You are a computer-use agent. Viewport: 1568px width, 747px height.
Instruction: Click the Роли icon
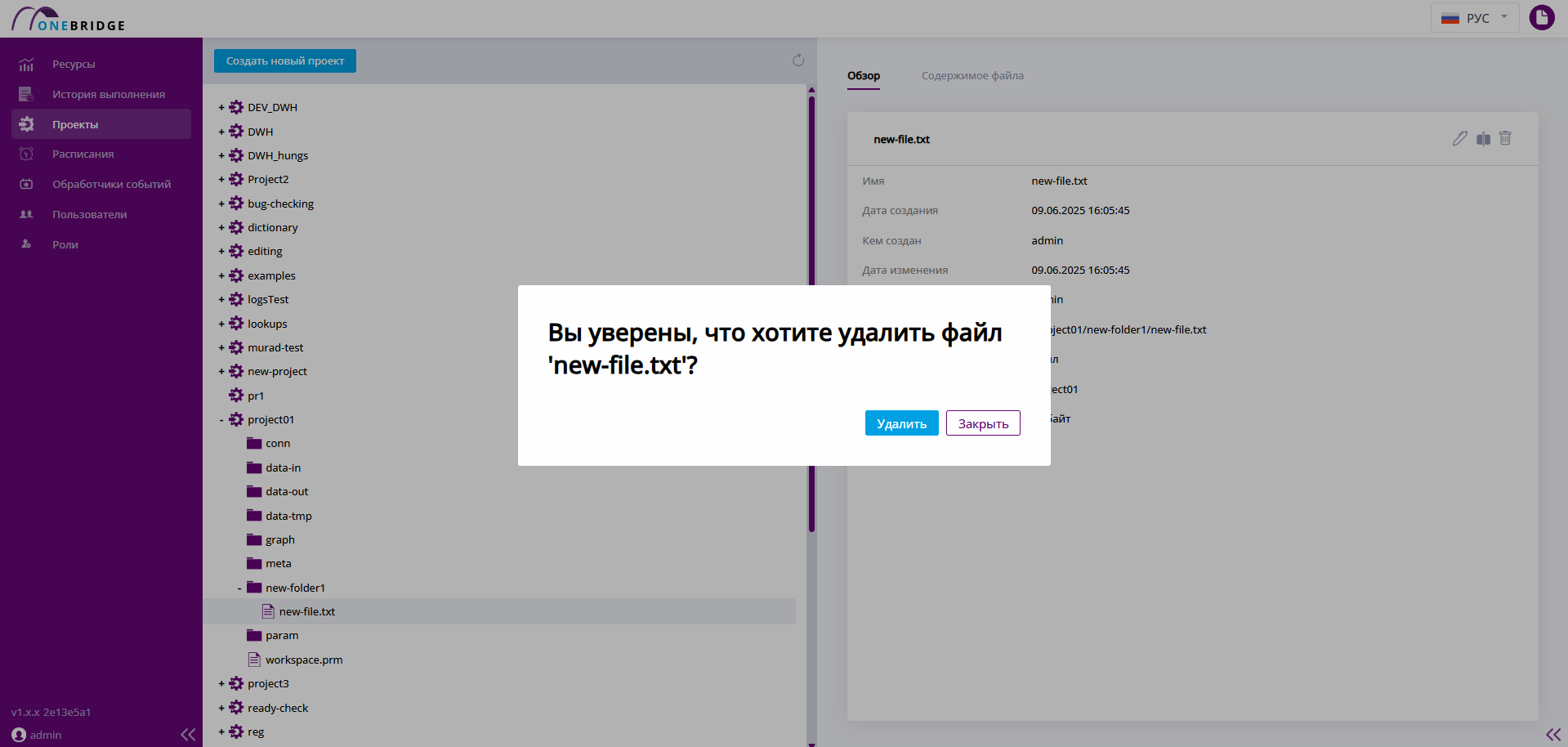click(x=26, y=244)
